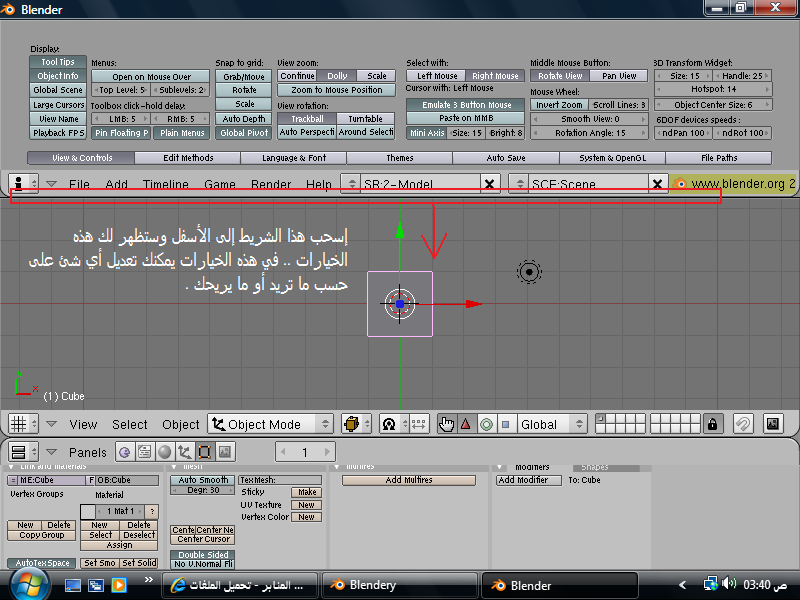Launch the media player taskbar icon
Screen dimensions: 800x600
119,585
